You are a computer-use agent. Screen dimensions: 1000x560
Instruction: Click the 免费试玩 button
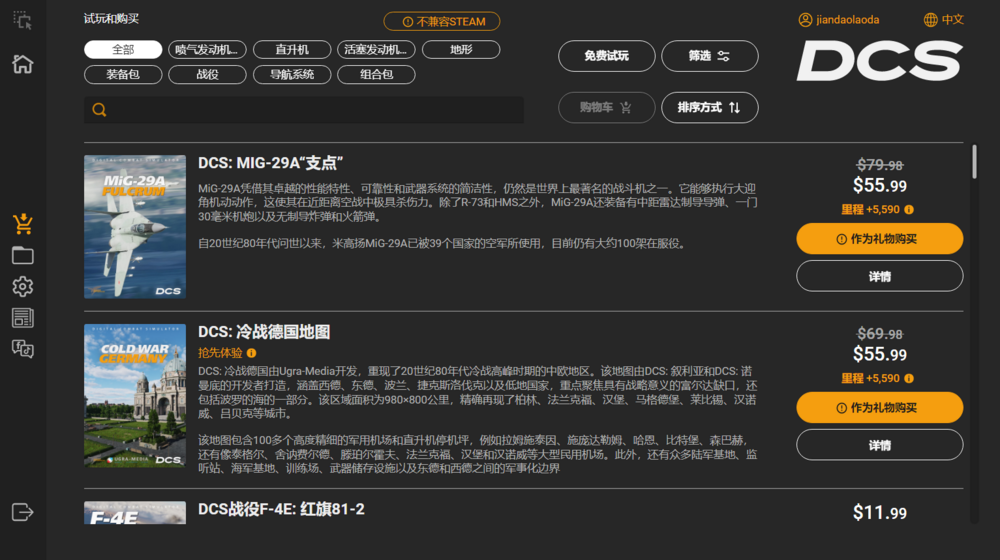(x=607, y=56)
